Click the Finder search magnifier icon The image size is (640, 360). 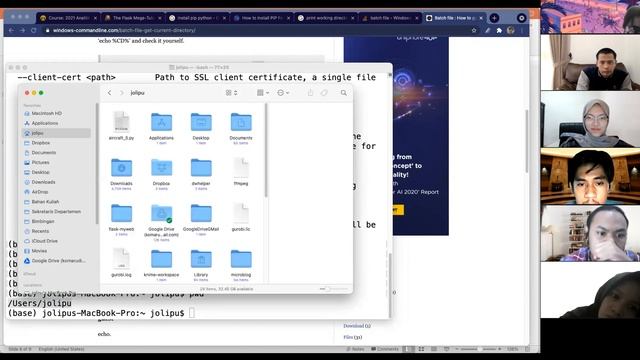(344, 93)
